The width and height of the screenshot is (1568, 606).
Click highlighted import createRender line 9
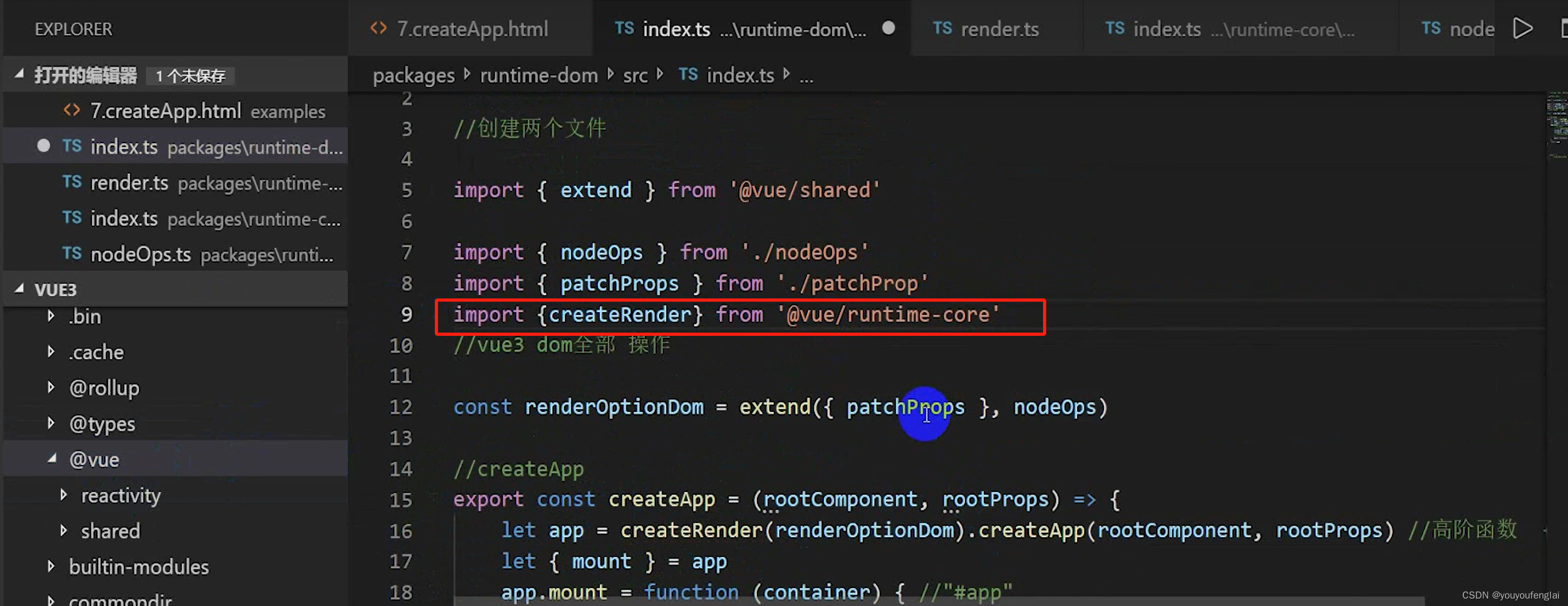(x=727, y=315)
